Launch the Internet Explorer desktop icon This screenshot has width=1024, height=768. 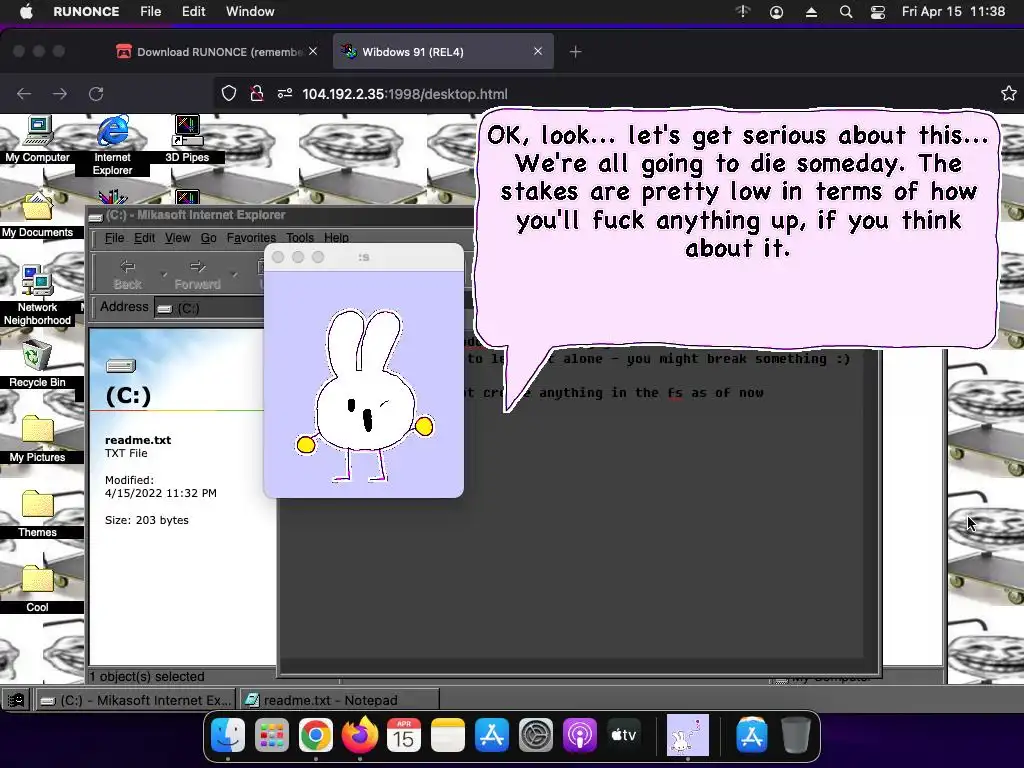tap(112, 145)
